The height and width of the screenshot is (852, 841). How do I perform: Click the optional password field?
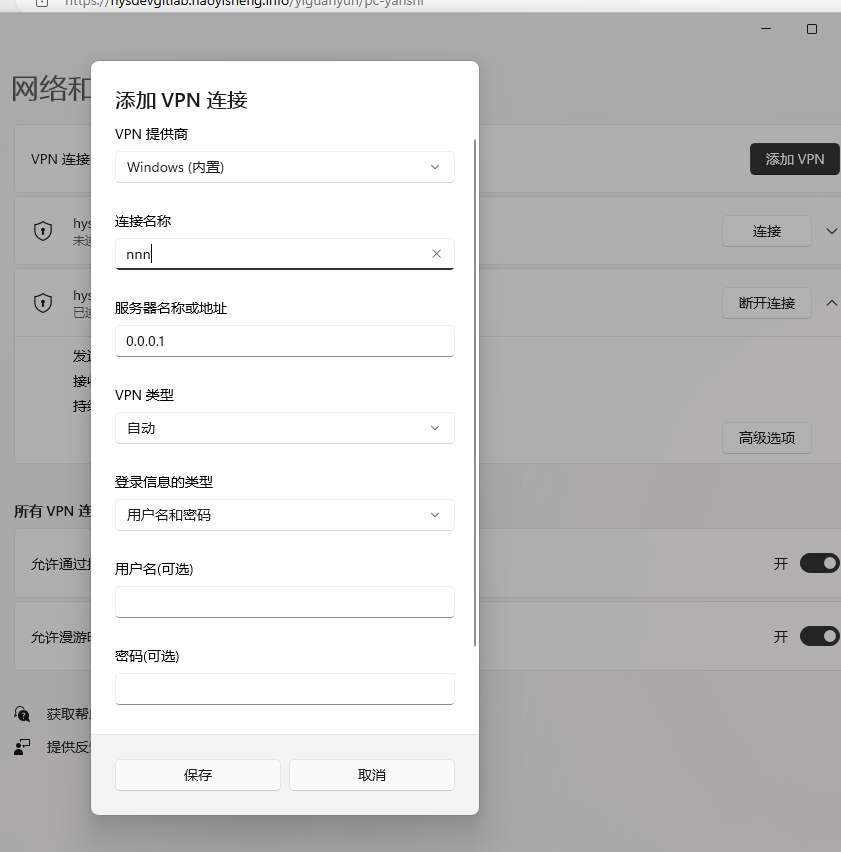point(285,688)
